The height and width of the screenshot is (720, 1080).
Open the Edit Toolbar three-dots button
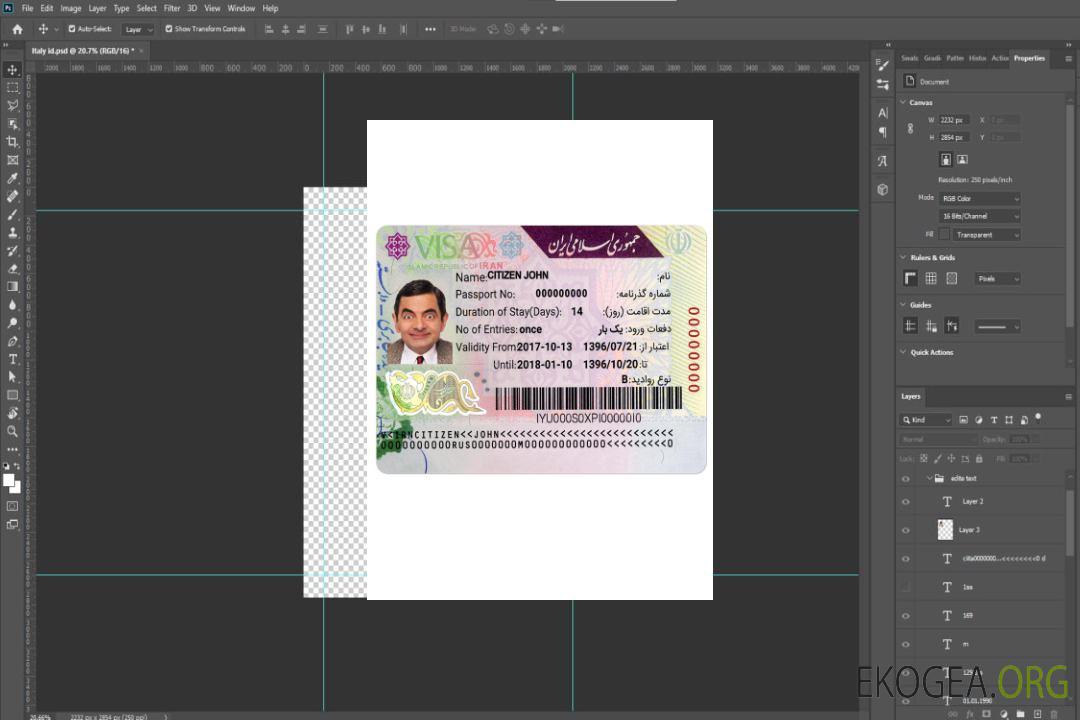(x=12, y=449)
